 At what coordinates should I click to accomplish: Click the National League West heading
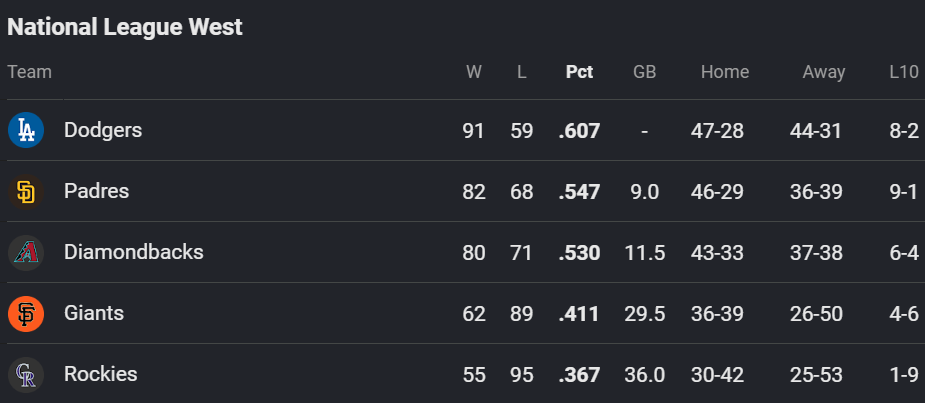click(124, 27)
